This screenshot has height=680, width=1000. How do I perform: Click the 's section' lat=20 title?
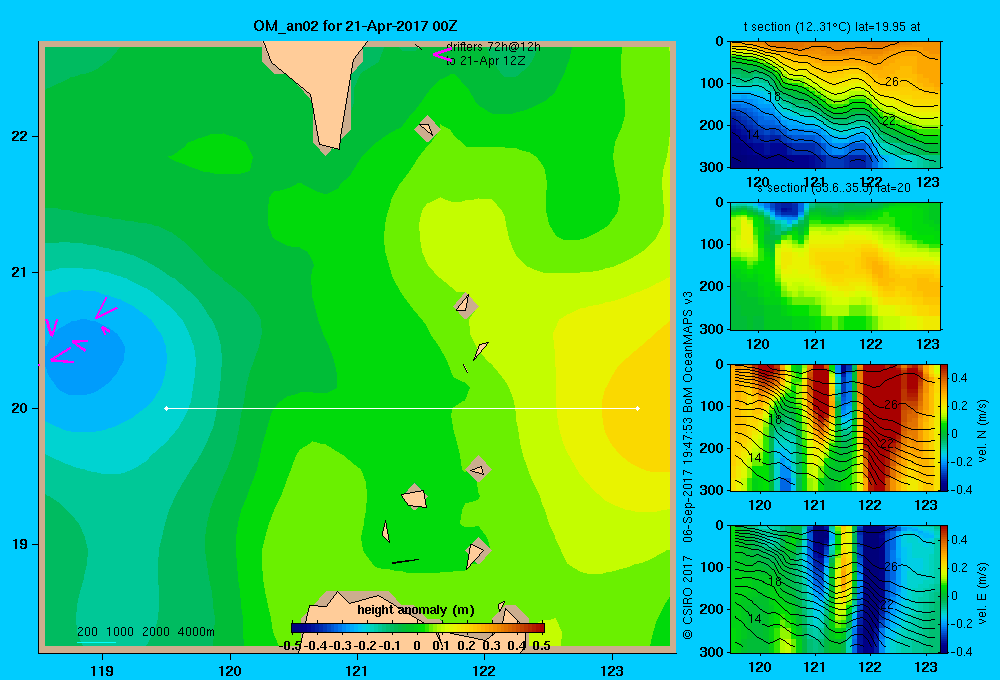[x=834, y=188]
